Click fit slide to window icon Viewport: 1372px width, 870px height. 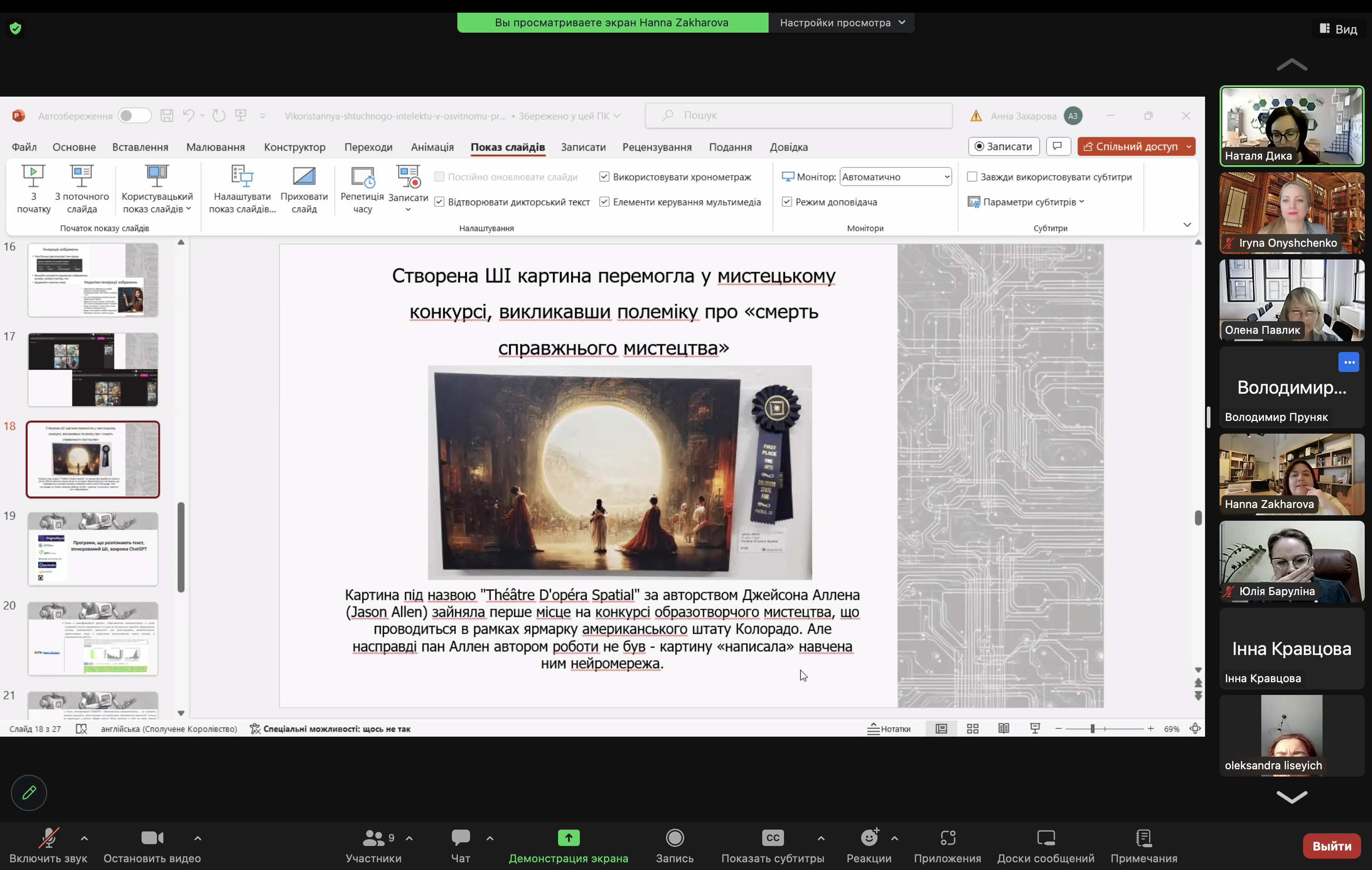click(x=1195, y=728)
